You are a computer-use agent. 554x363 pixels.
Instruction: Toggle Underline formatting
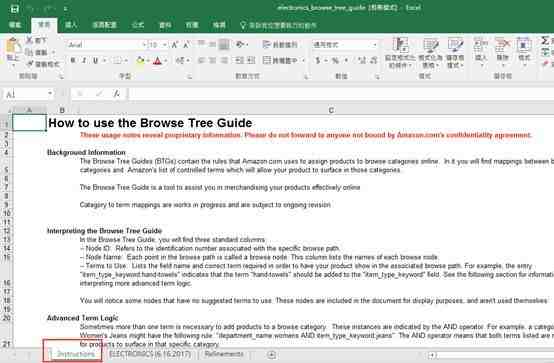pos(95,60)
